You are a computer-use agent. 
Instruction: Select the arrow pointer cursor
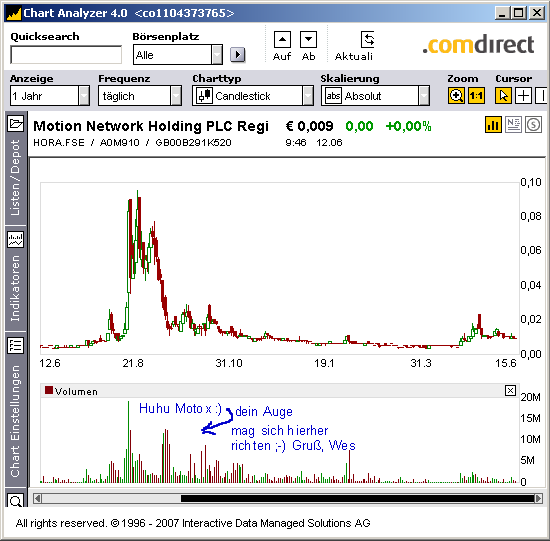pyautogui.click(x=503, y=96)
